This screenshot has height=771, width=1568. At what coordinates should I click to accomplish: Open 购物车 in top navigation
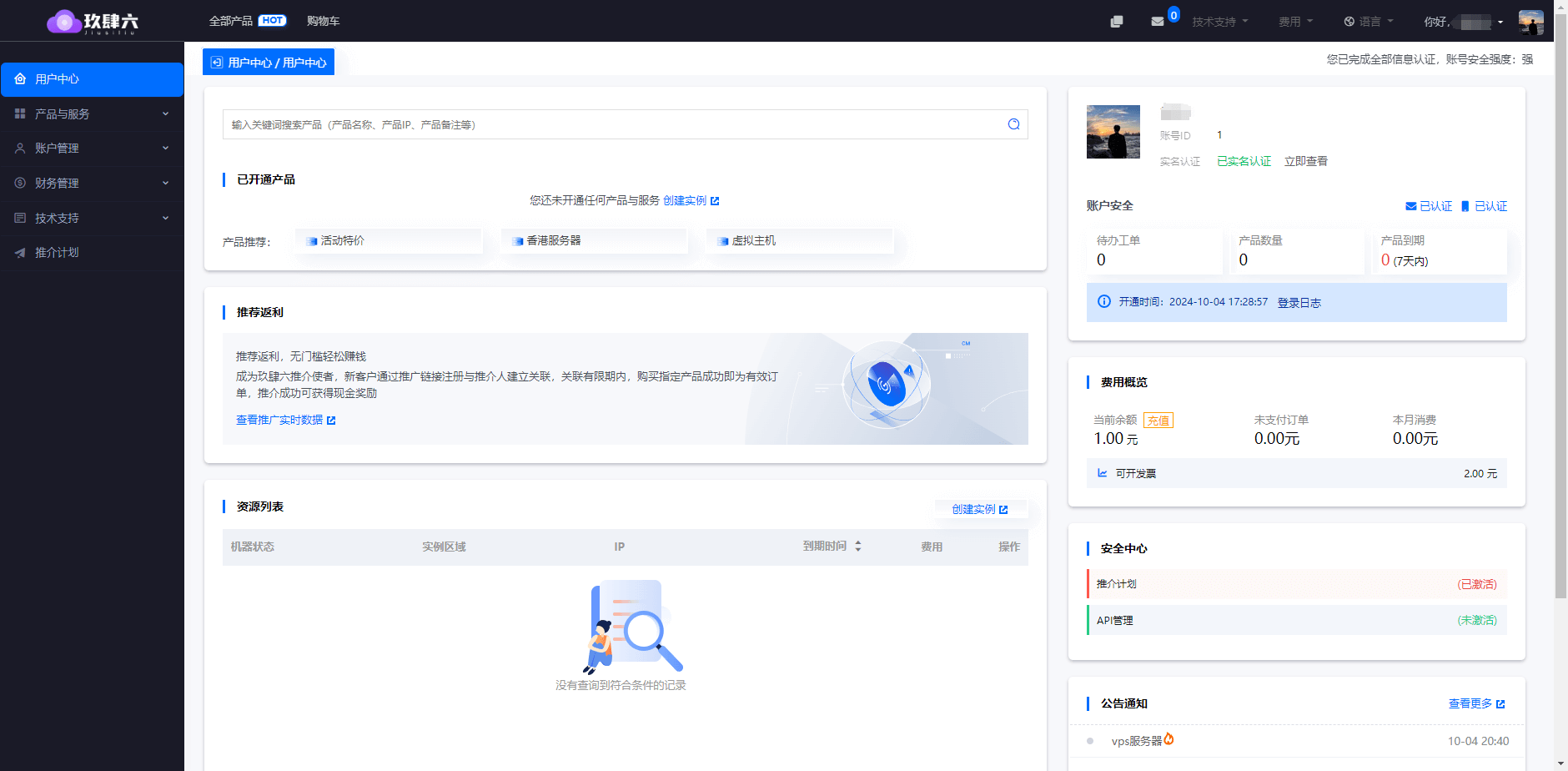point(323,21)
